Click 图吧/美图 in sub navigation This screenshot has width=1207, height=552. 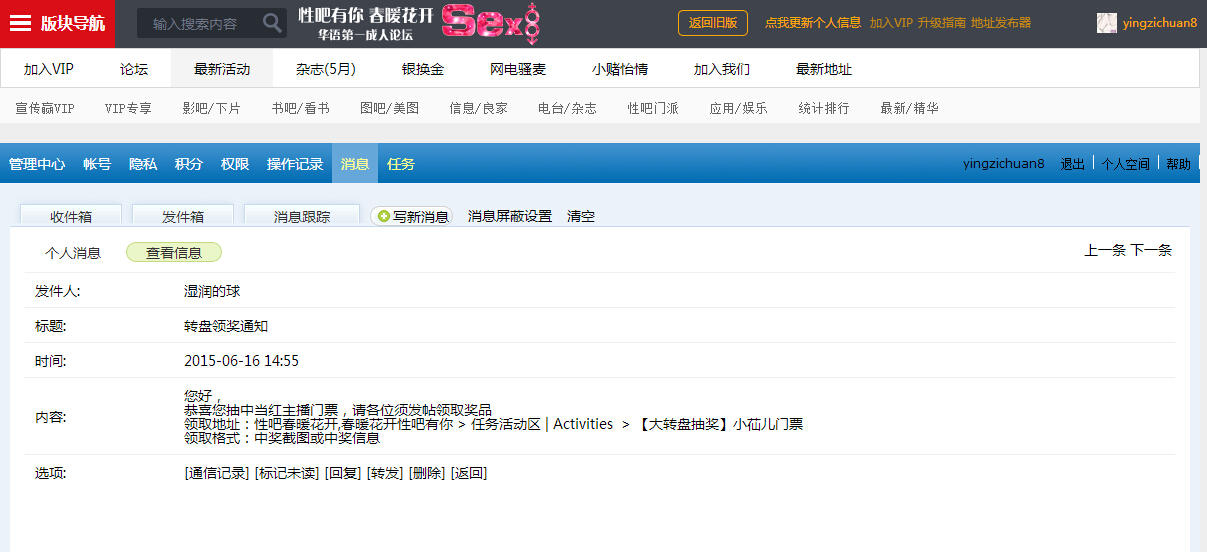389,108
